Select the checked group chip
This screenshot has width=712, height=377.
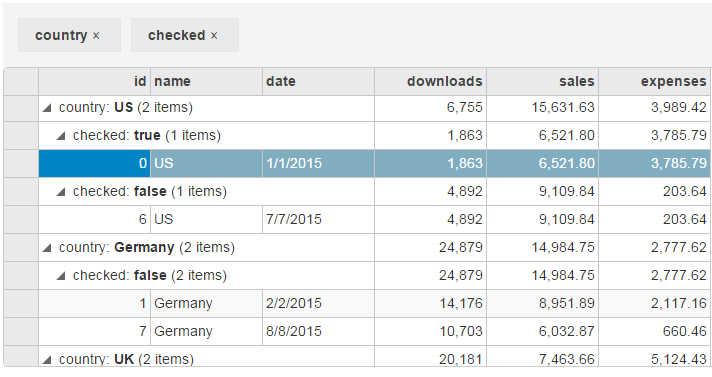[x=185, y=35]
